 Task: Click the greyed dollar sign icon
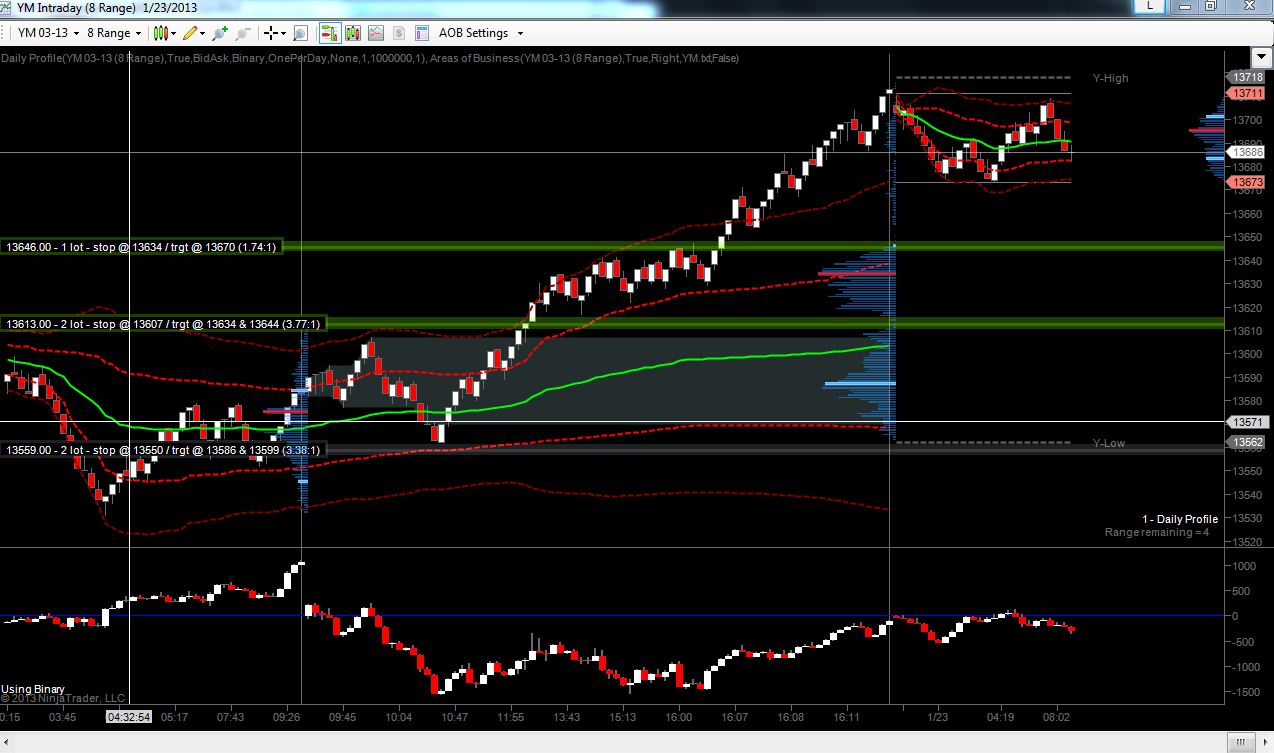point(399,33)
